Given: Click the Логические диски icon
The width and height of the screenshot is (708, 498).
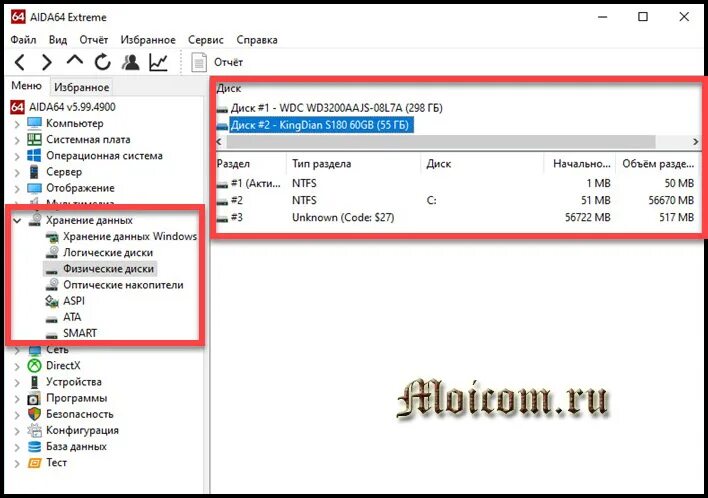Looking at the screenshot, I should (52, 252).
